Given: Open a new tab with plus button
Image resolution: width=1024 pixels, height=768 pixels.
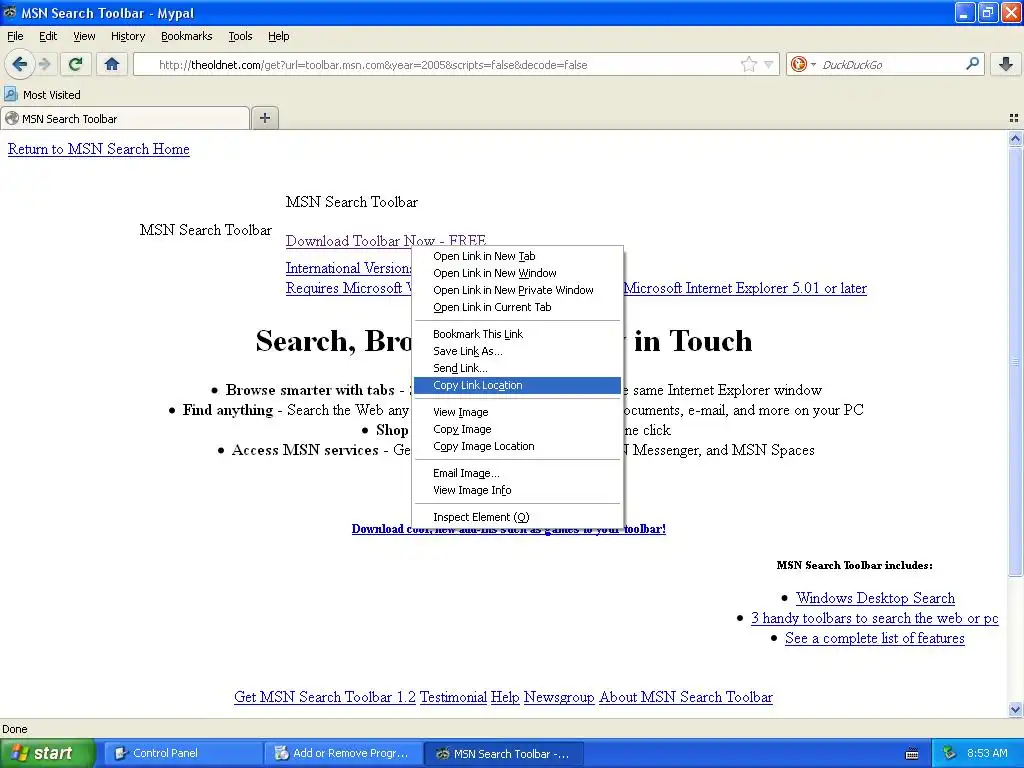Looking at the screenshot, I should (264, 118).
